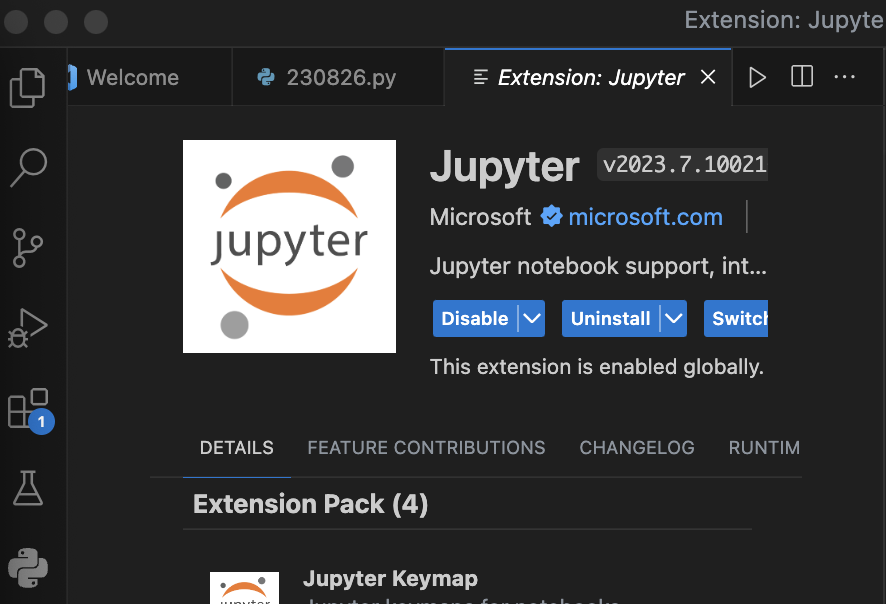Click the Disable button

(475, 319)
